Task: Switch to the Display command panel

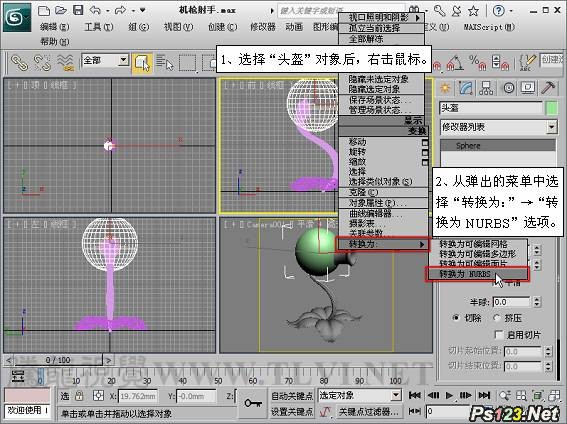Action: coord(528,88)
